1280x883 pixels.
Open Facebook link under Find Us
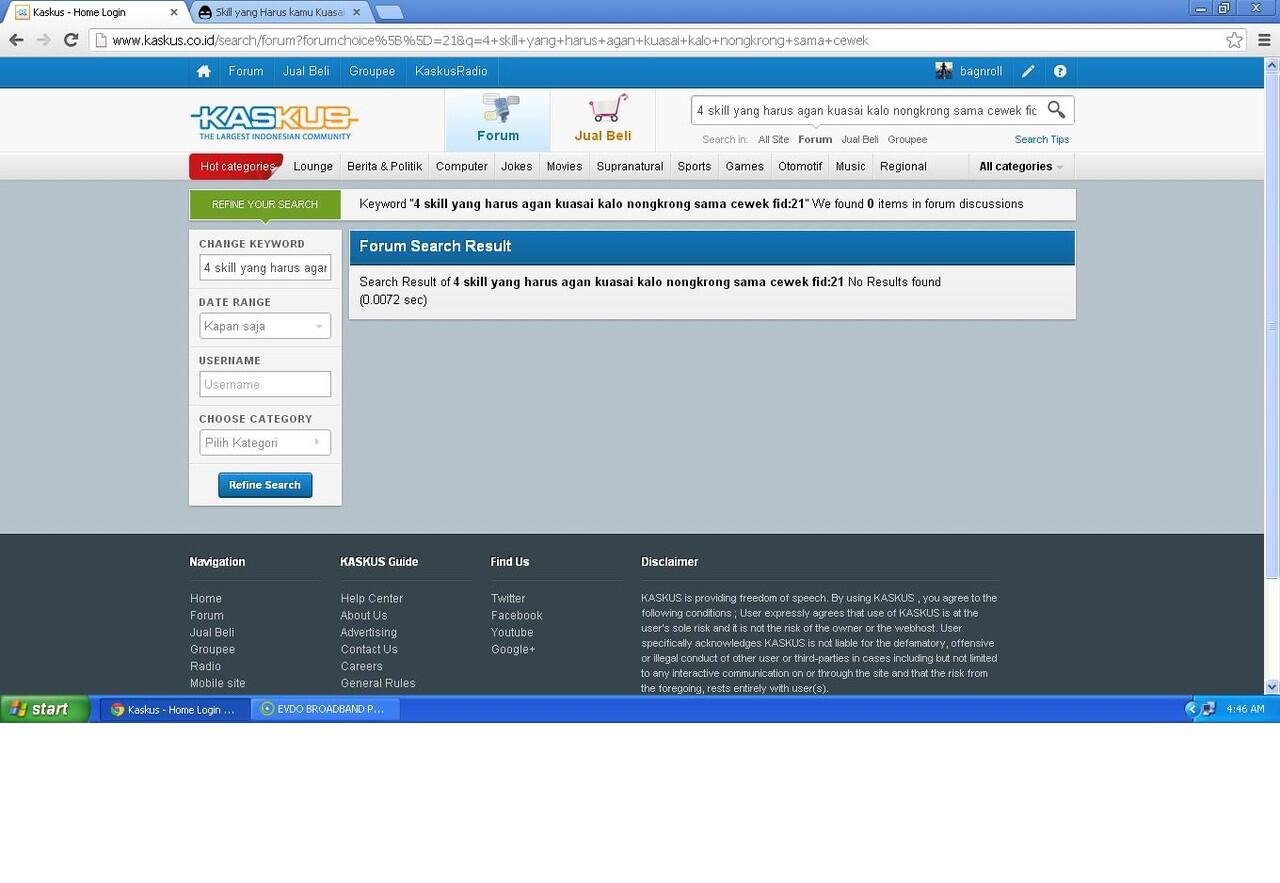click(x=517, y=615)
